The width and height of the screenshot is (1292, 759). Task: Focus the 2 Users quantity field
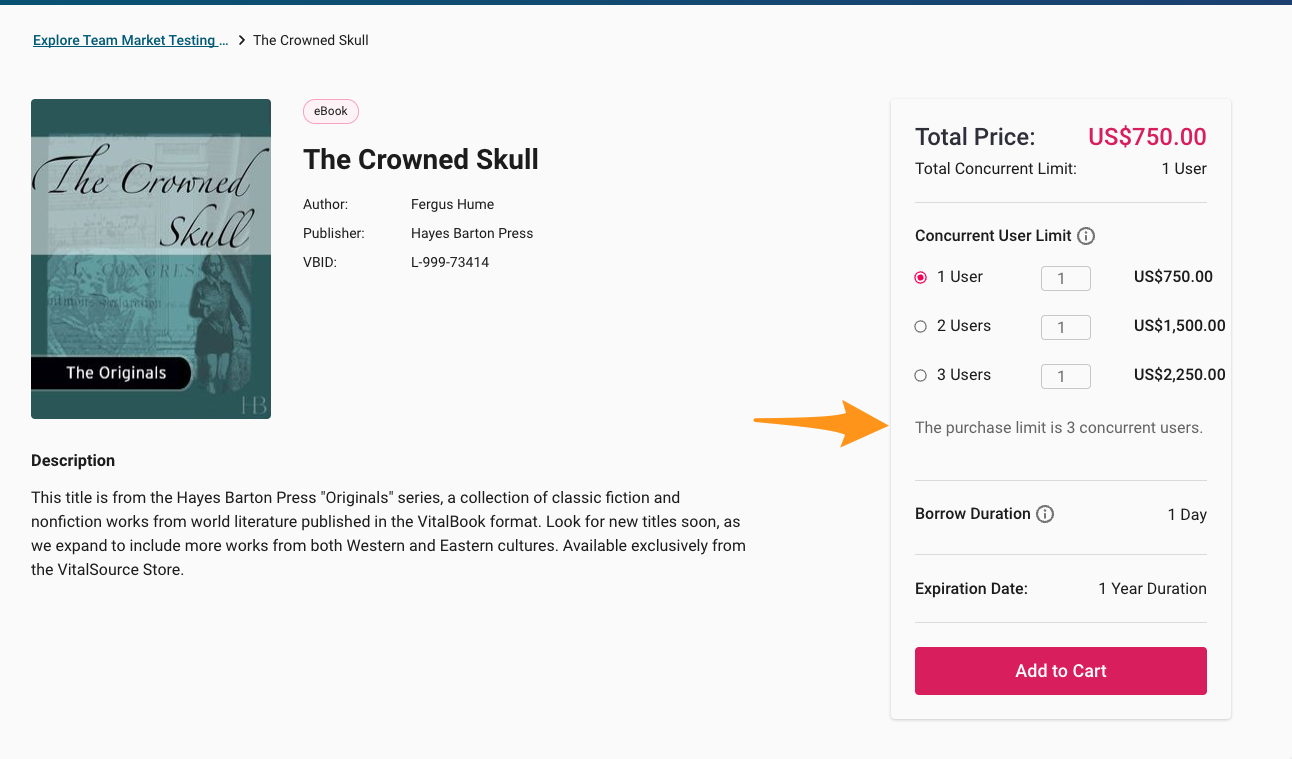point(1065,327)
